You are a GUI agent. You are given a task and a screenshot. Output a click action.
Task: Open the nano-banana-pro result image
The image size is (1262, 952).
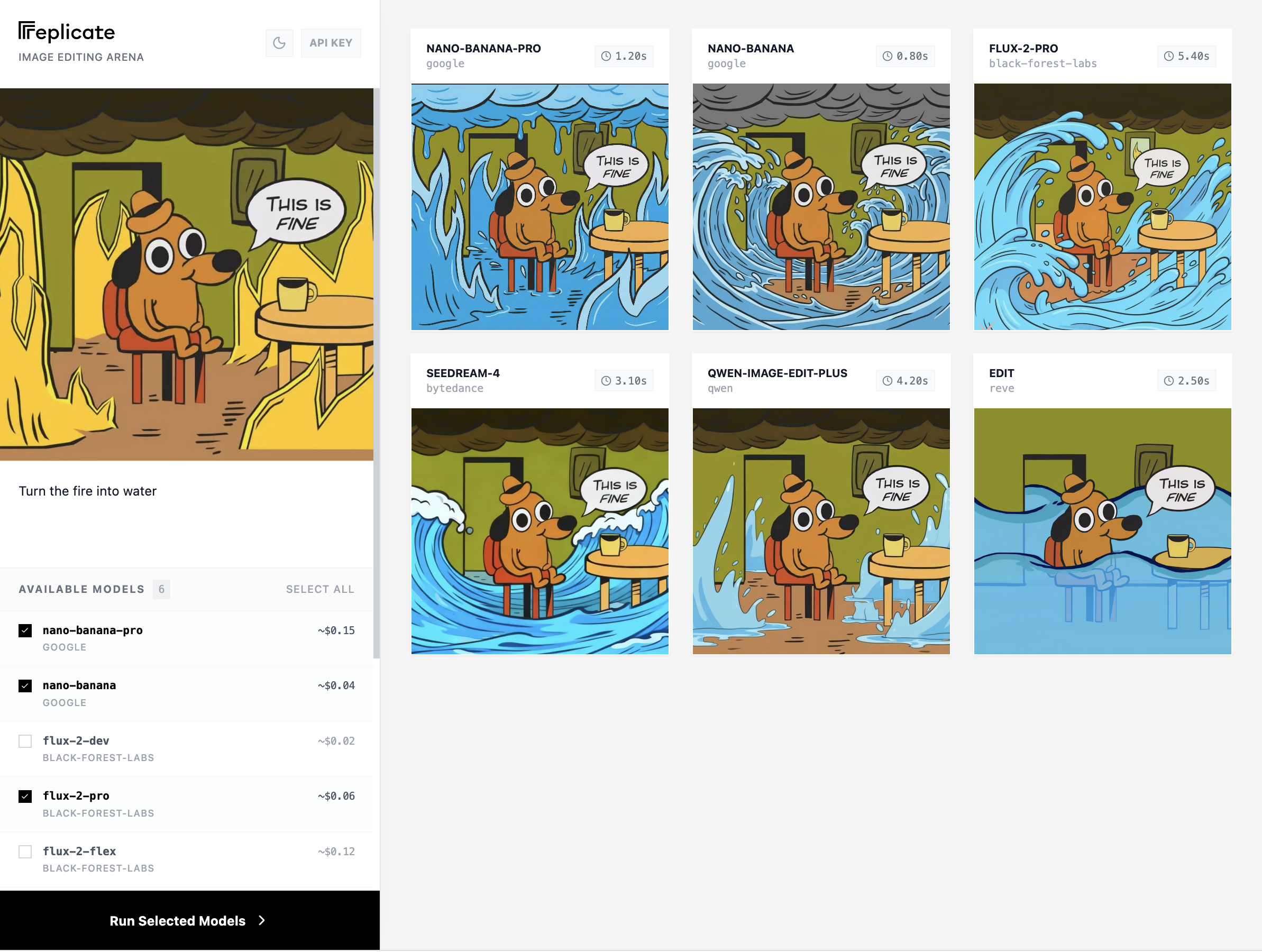pyautogui.click(x=539, y=206)
